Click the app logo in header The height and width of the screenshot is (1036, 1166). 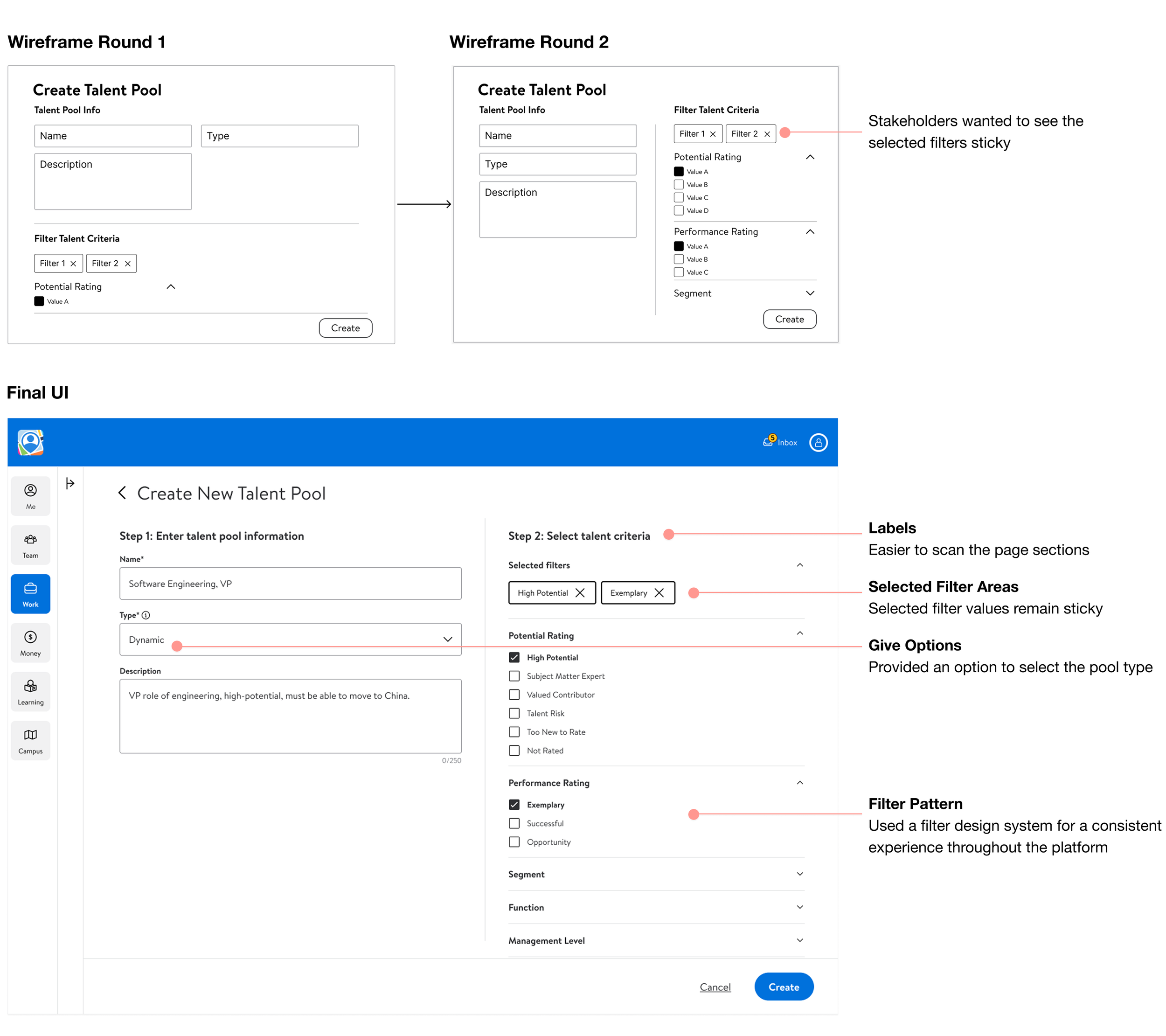click(x=30, y=443)
